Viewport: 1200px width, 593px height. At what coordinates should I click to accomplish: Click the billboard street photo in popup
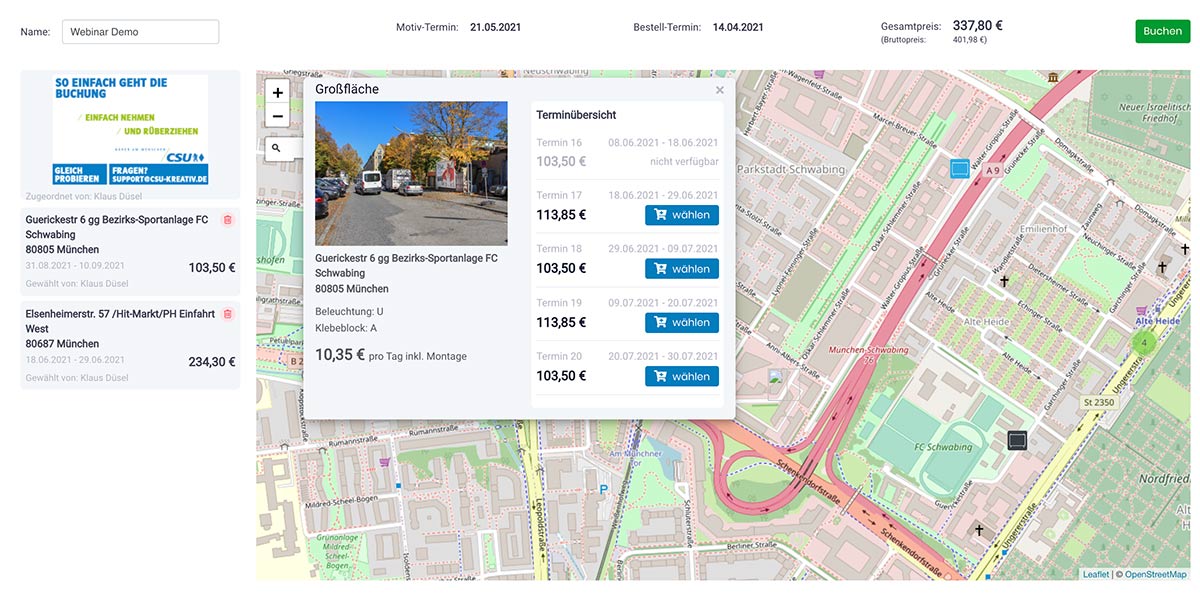coord(411,173)
